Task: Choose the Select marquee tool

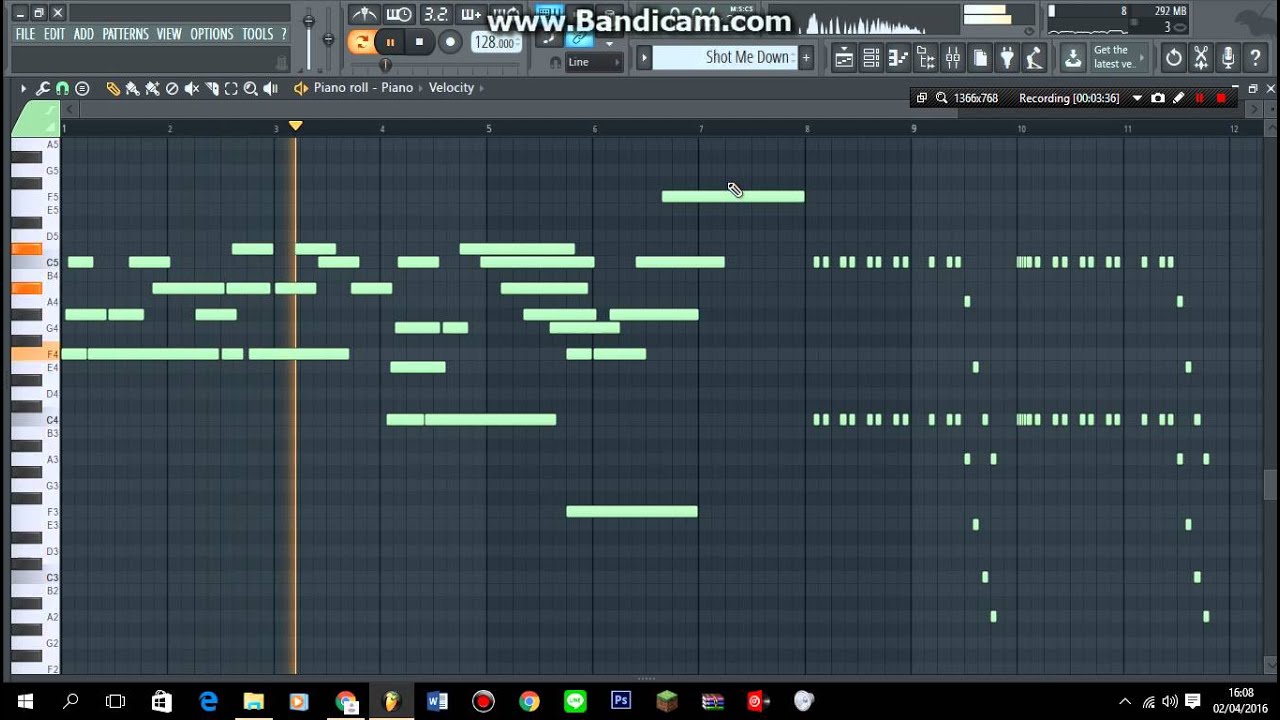Action: click(x=231, y=88)
